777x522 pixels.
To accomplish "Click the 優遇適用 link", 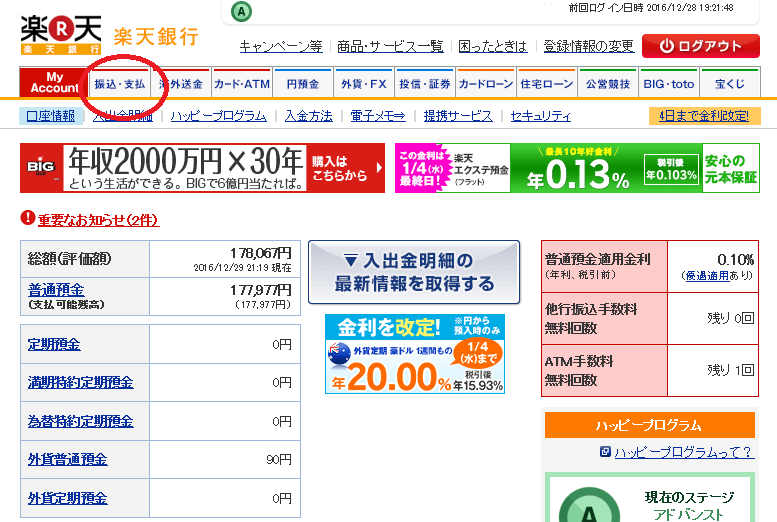I will [707, 276].
